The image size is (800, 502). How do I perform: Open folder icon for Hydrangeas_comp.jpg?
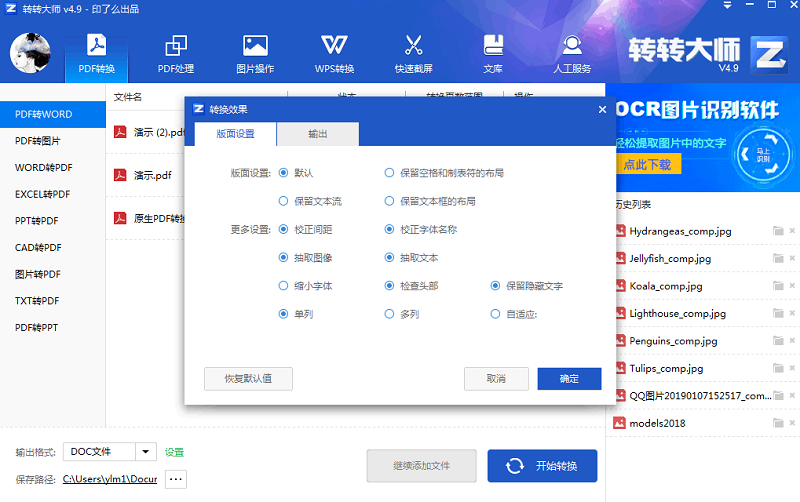[x=778, y=231]
